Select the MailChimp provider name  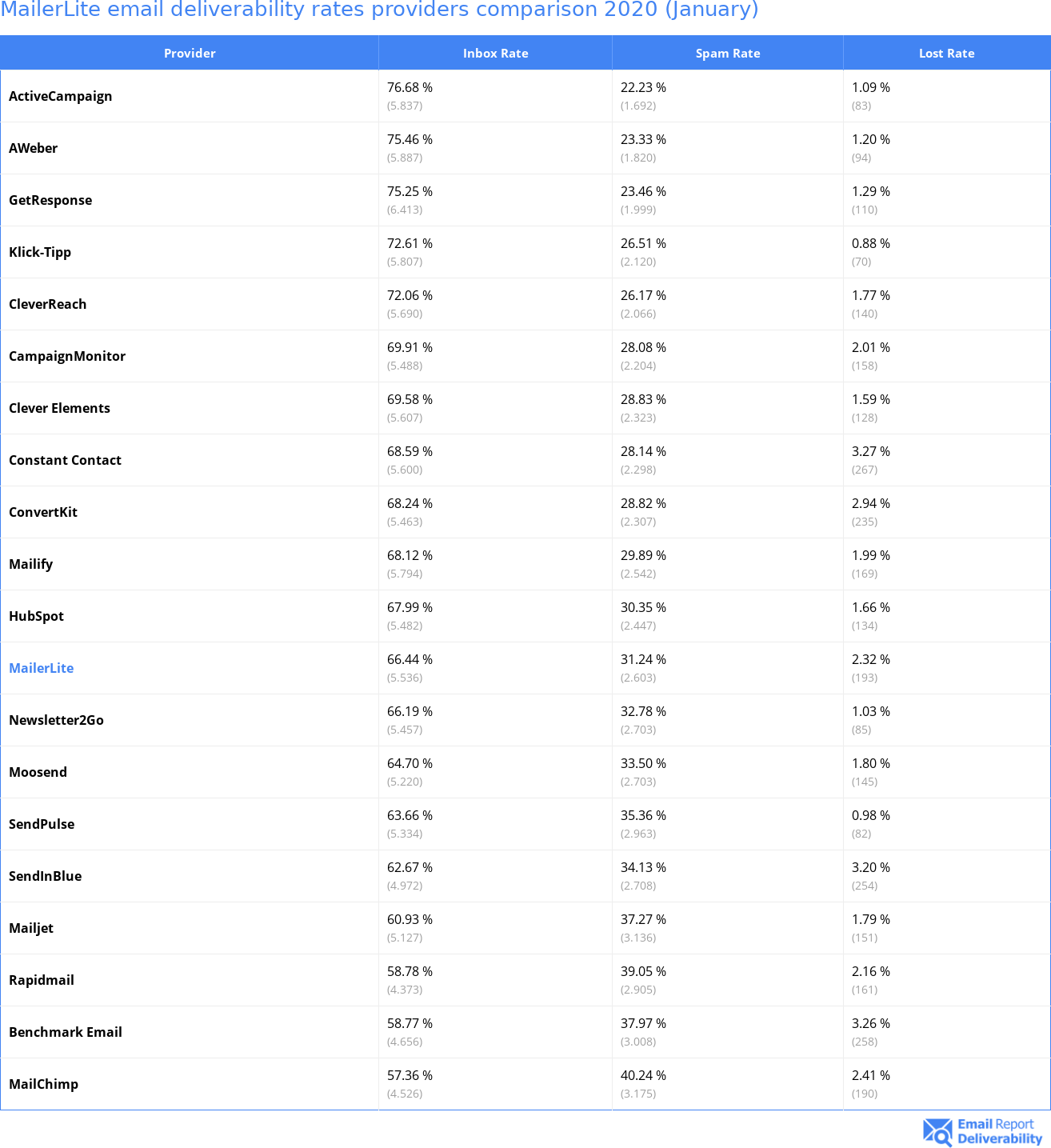[x=44, y=1084]
